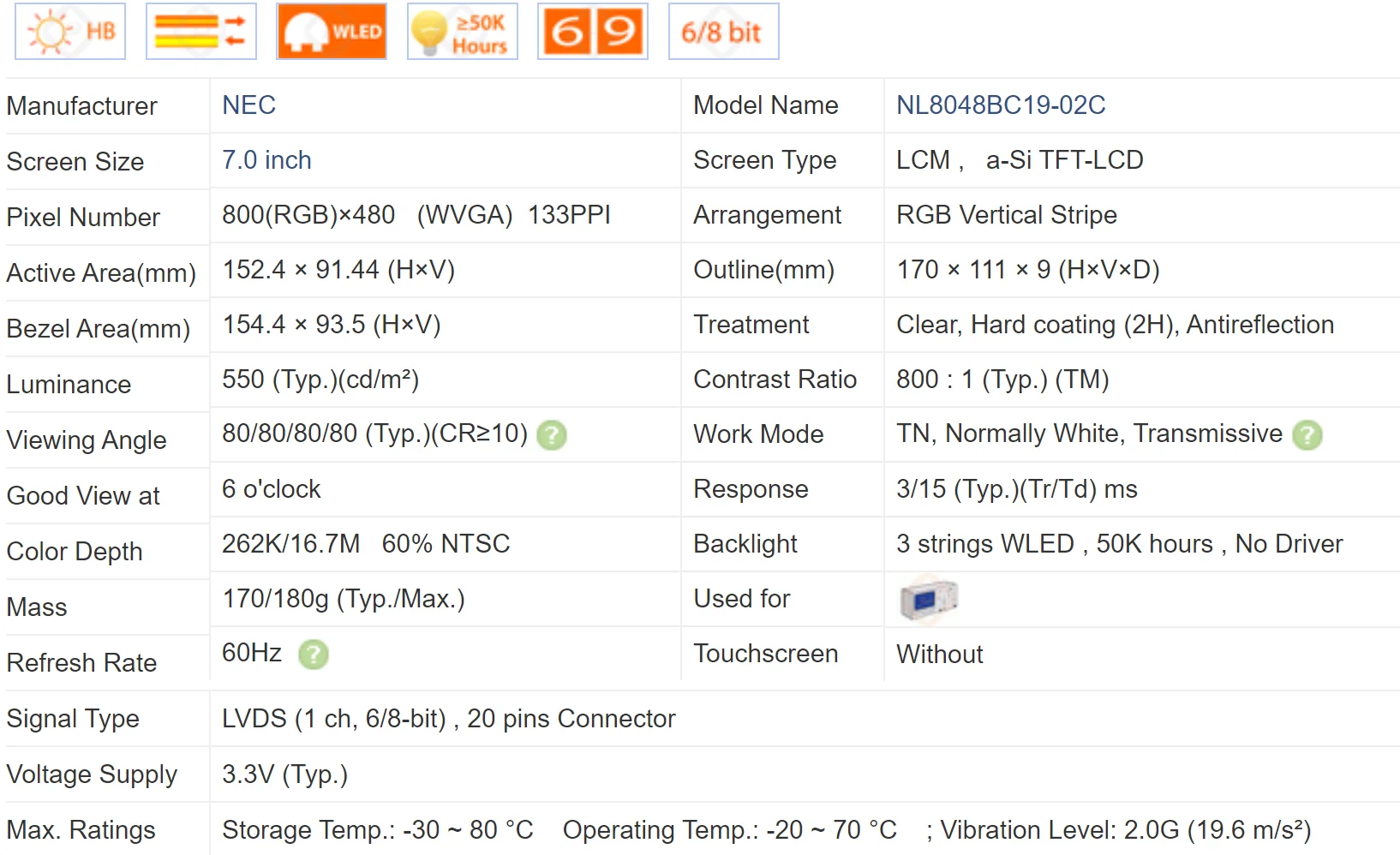Click the TN, Normally White, Transmissive value

tap(1089, 433)
